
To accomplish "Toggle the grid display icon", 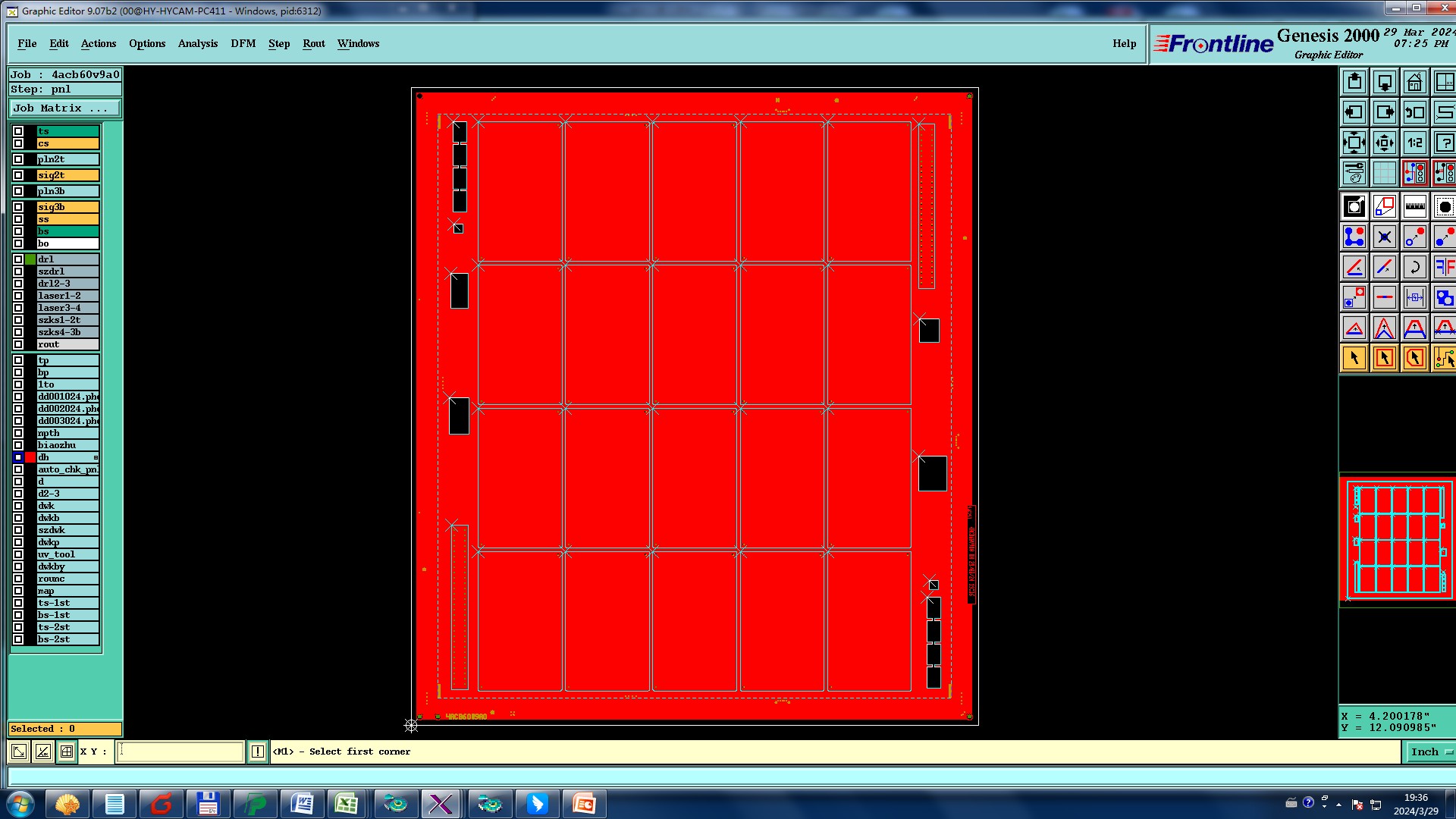I will click(x=1384, y=173).
